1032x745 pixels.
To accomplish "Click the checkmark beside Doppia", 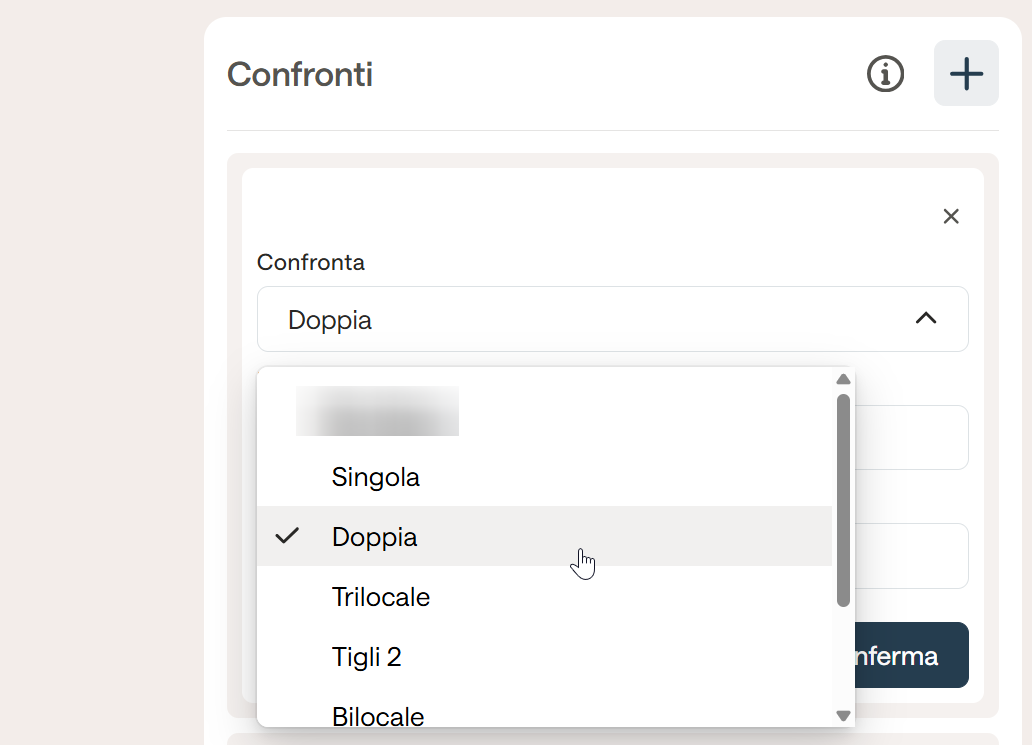I will tap(287, 536).
